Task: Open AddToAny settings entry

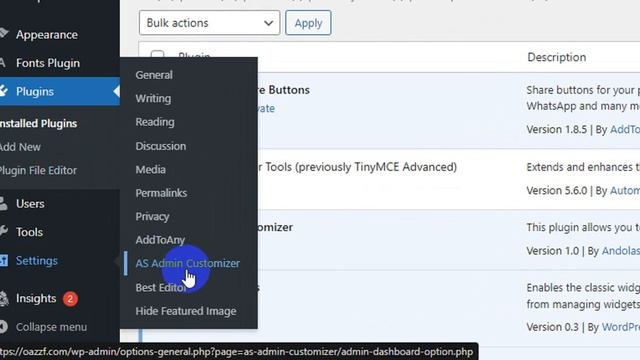Action: (160, 240)
